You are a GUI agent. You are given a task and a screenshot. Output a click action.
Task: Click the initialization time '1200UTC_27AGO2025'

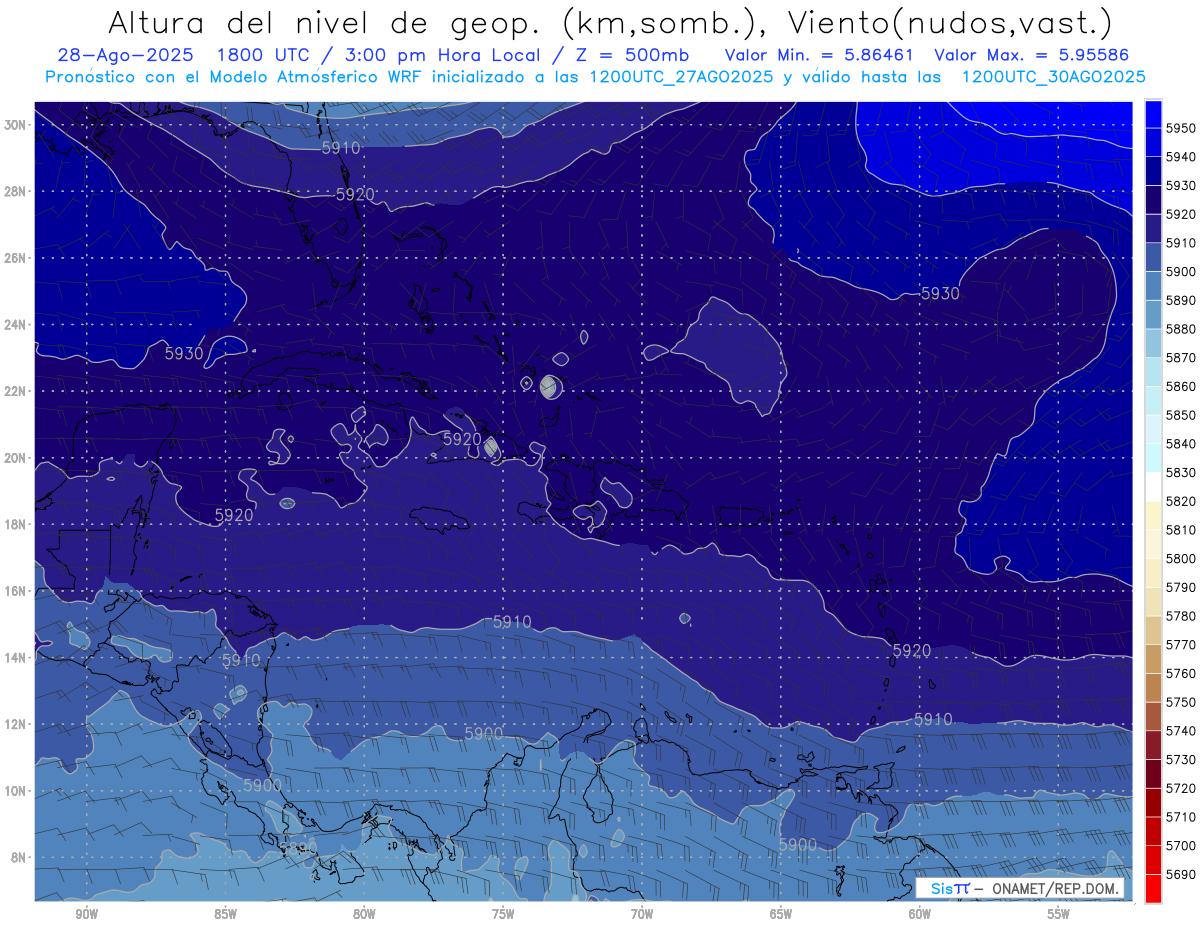[x=681, y=77]
